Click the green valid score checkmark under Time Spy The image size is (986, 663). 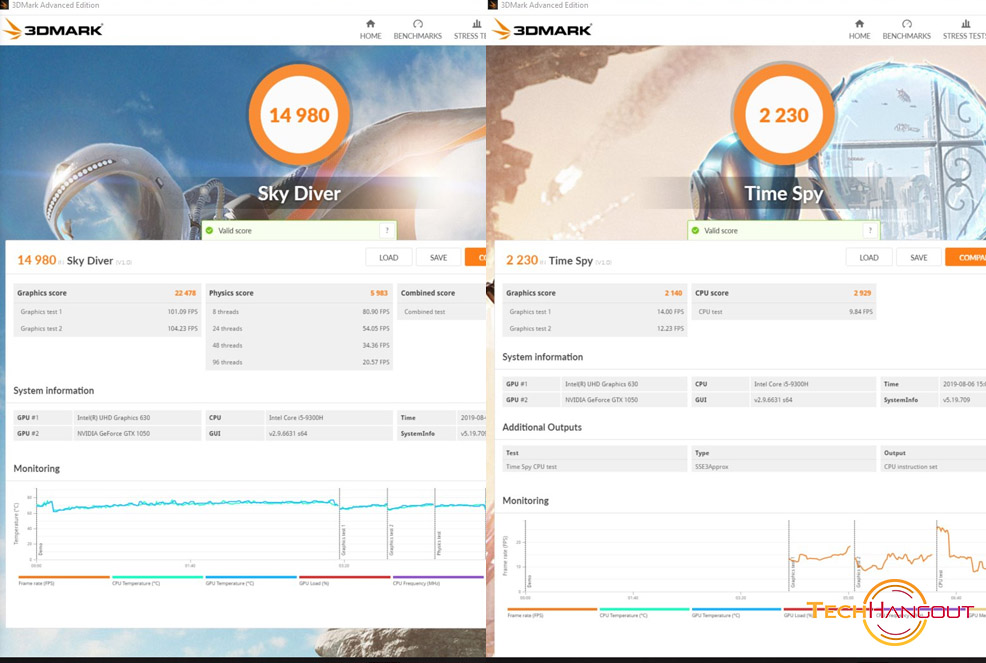click(695, 231)
